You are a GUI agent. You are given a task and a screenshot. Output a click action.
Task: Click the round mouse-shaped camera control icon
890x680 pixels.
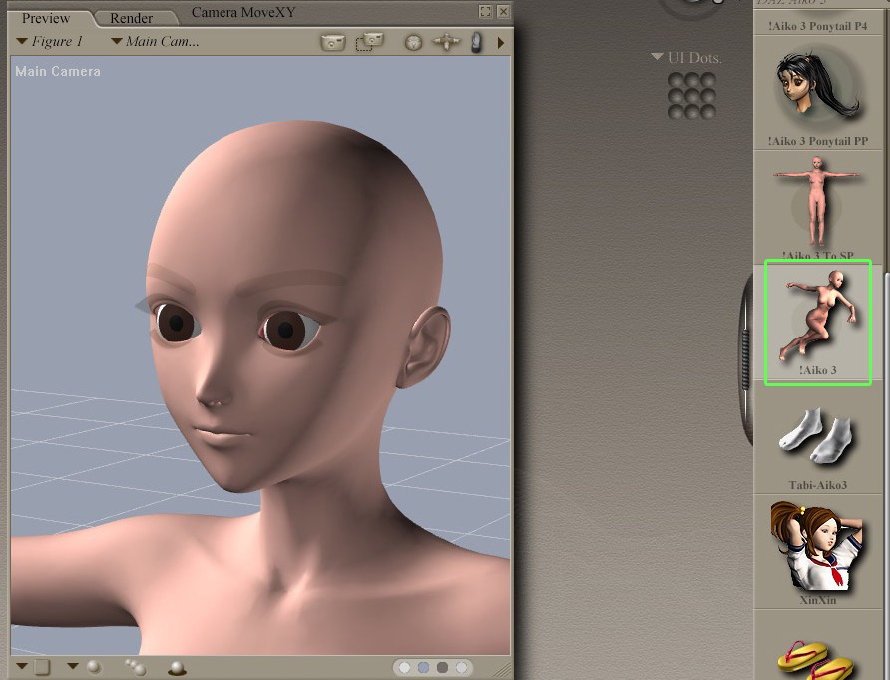[413, 43]
